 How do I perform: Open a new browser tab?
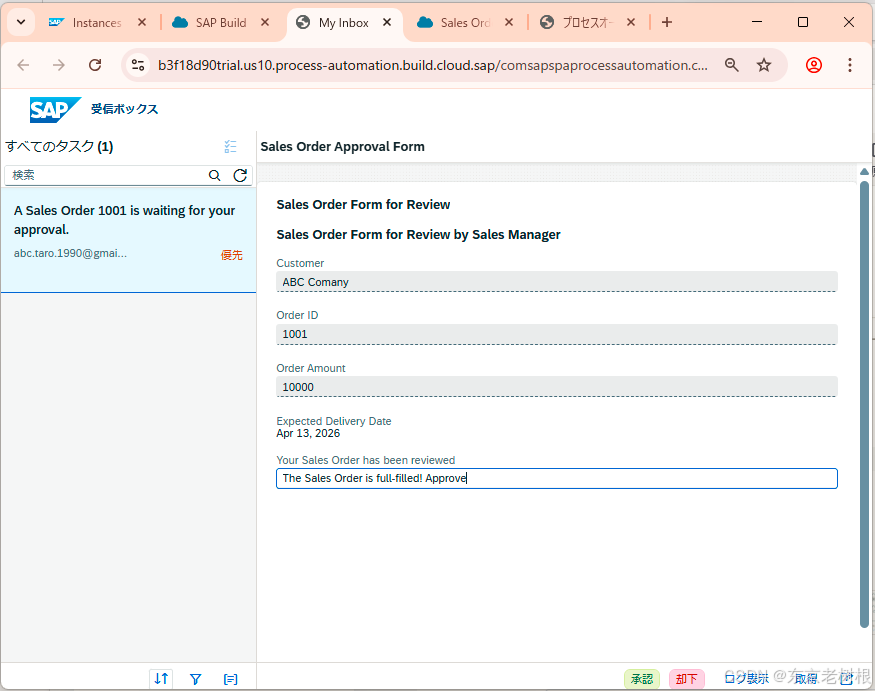click(x=667, y=22)
